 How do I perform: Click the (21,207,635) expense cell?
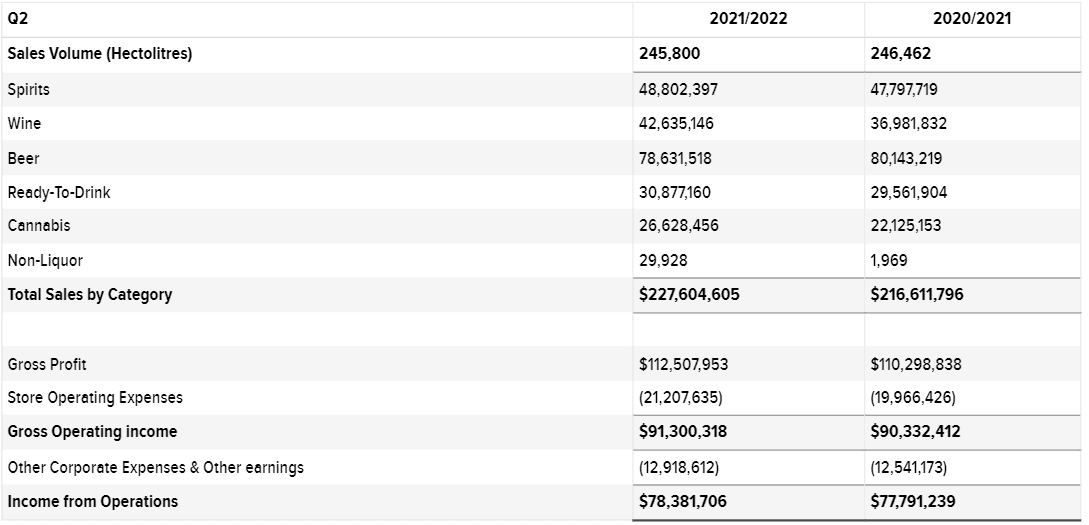(x=681, y=398)
